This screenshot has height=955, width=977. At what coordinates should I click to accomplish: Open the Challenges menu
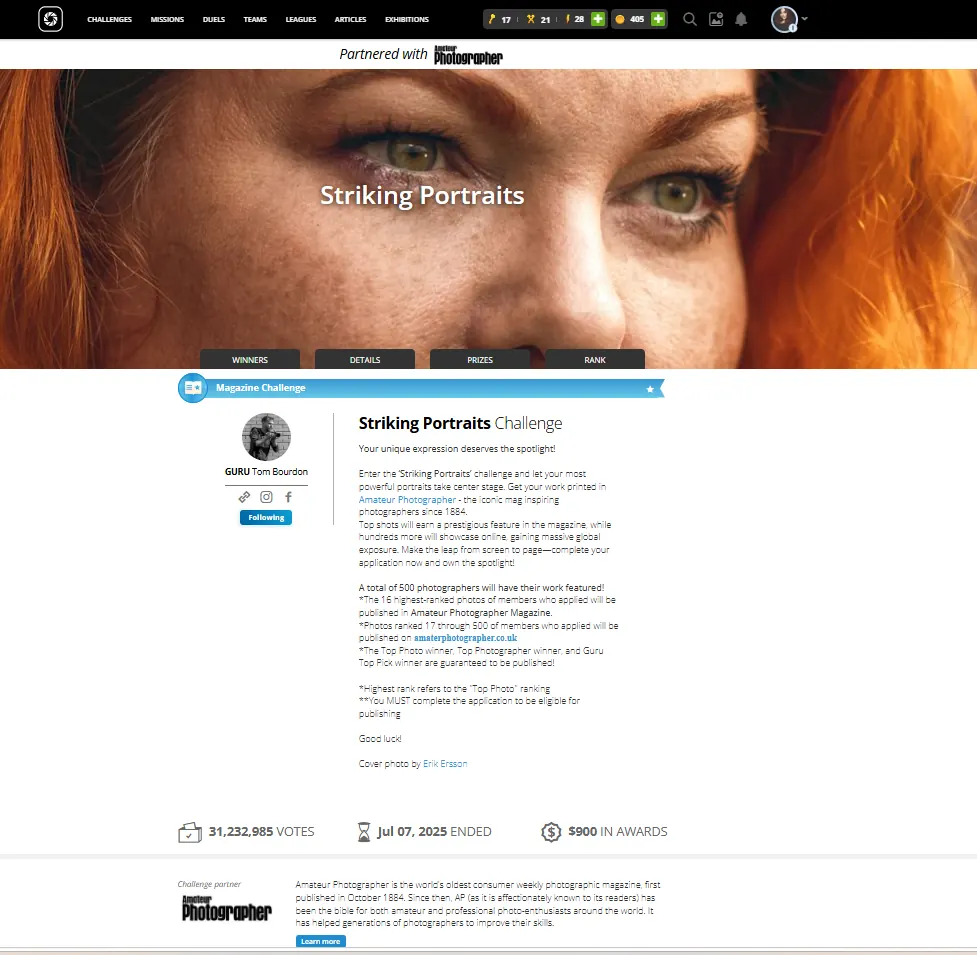click(110, 19)
